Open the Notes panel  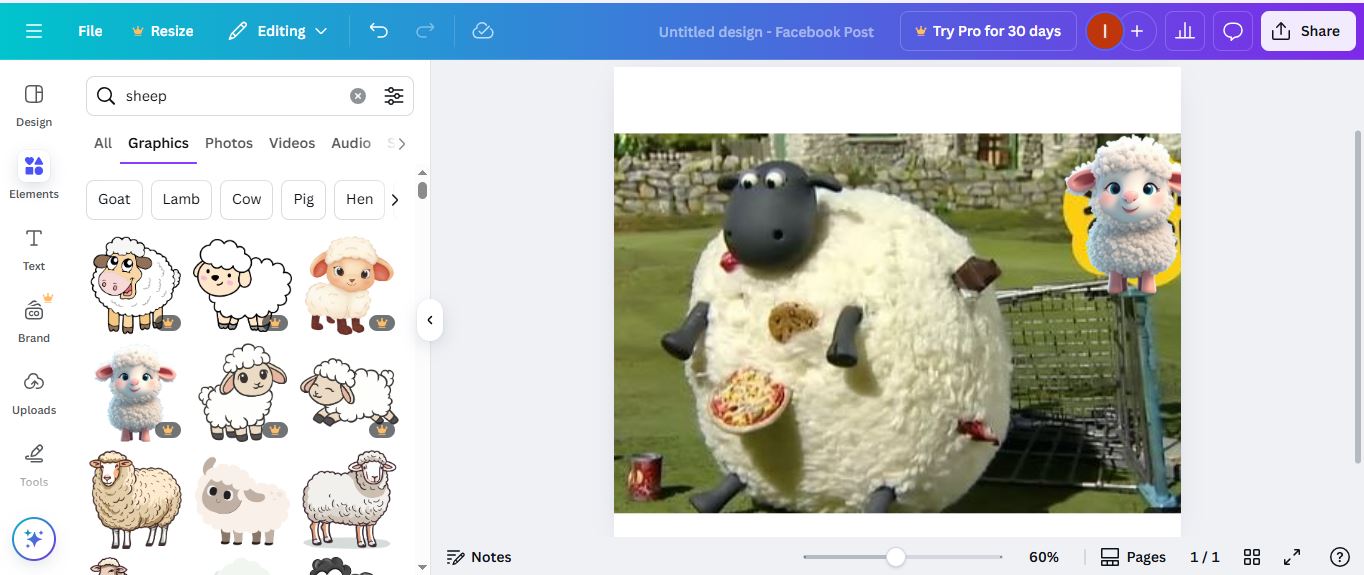click(479, 557)
